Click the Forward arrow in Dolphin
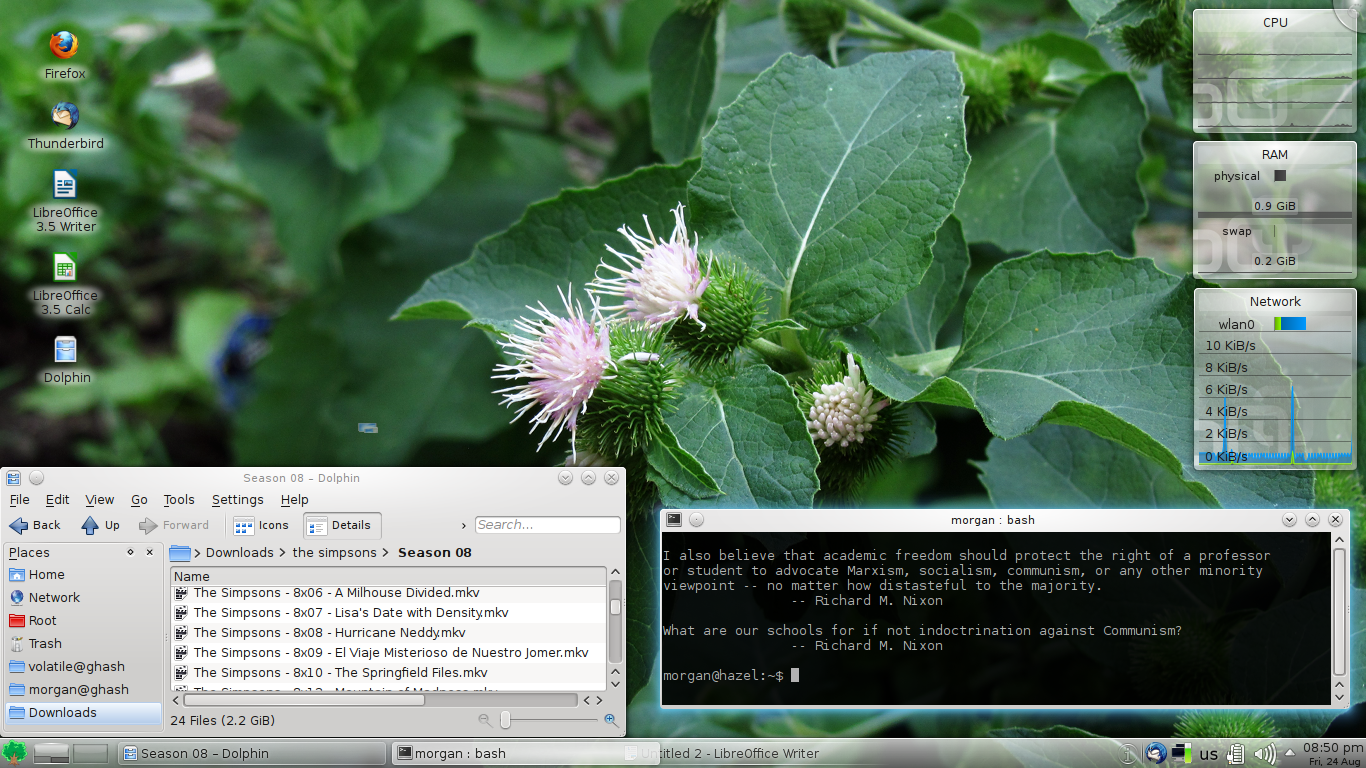 tap(174, 525)
